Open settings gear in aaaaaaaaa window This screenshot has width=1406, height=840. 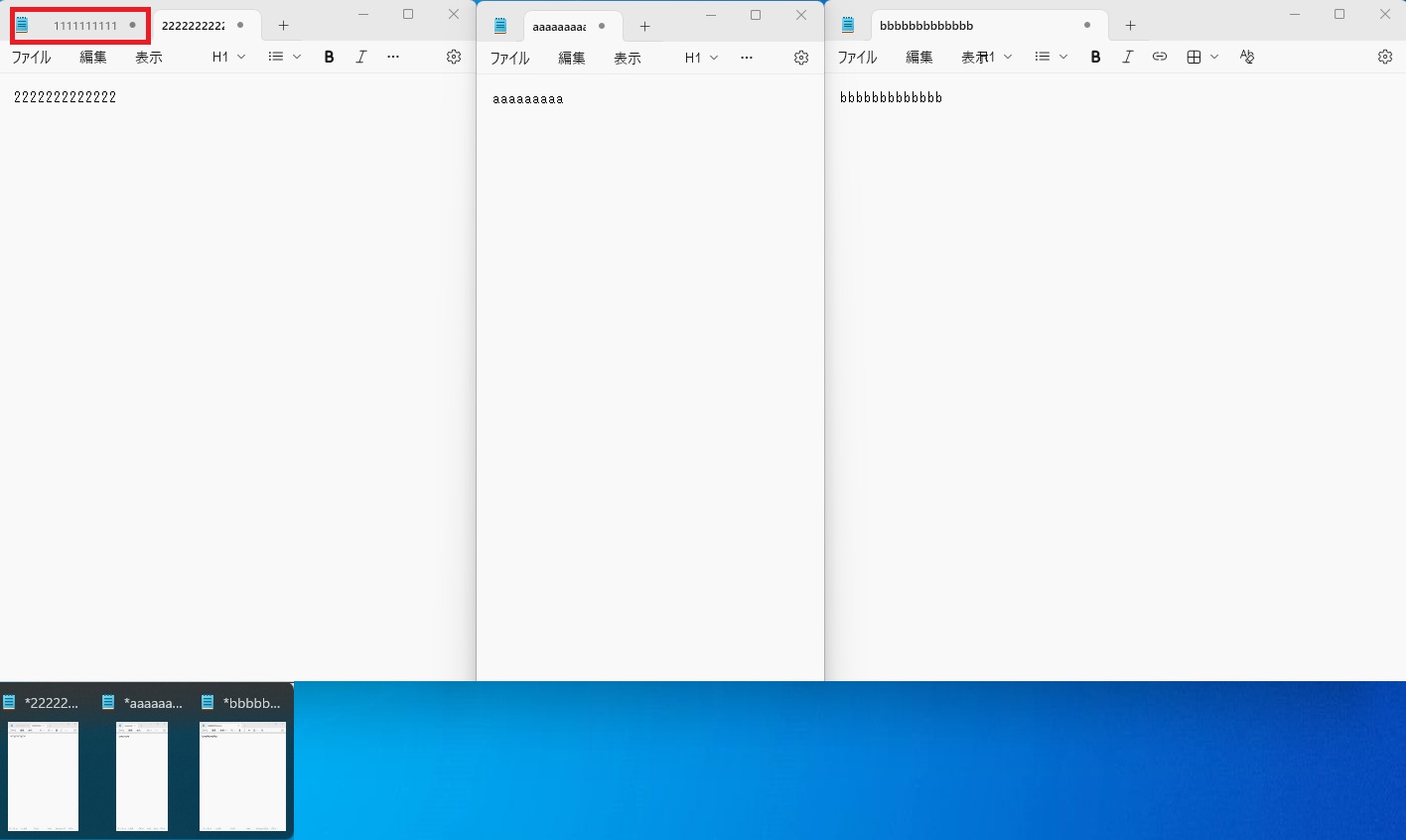coord(800,59)
